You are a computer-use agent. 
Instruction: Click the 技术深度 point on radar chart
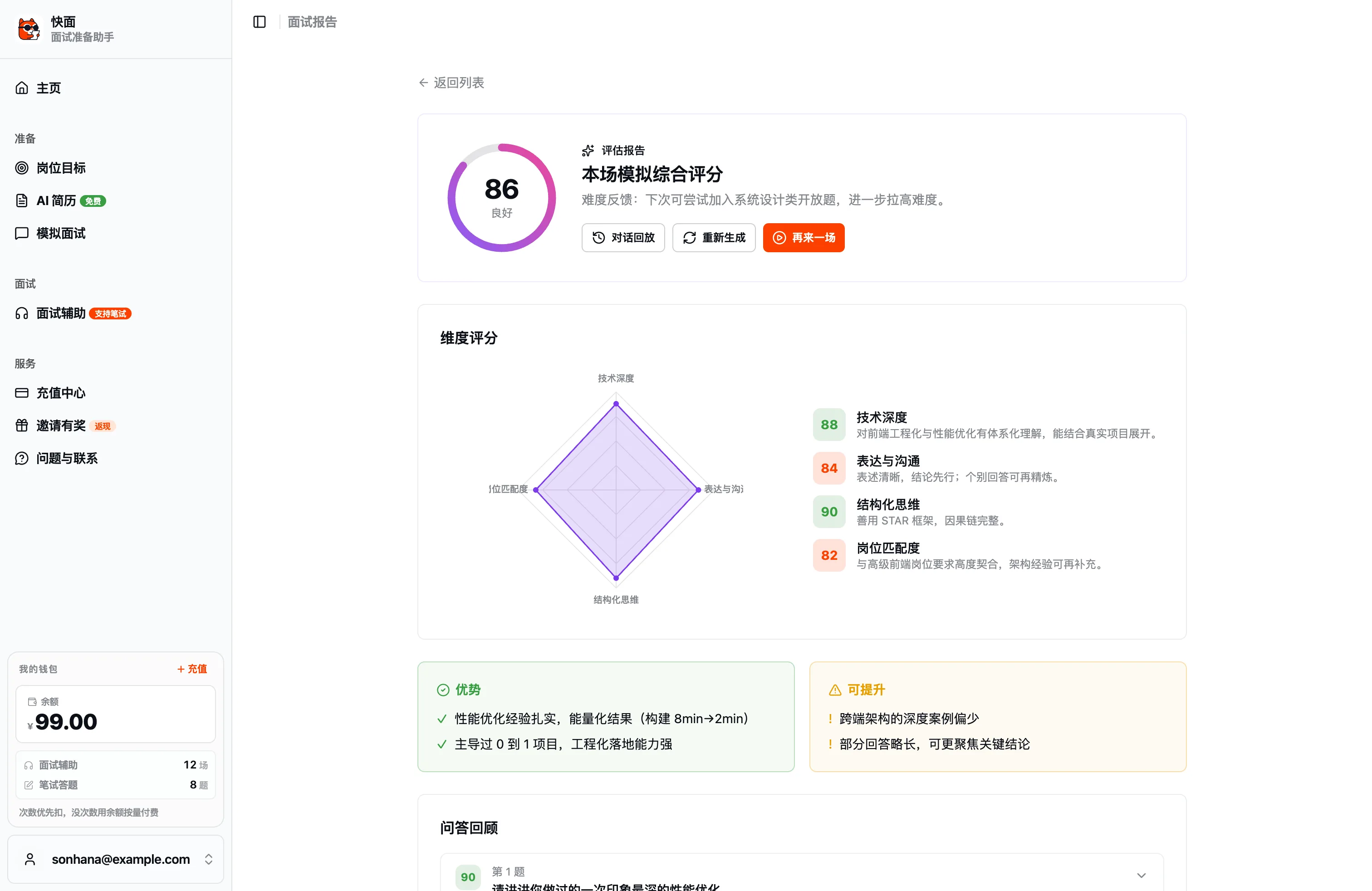point(616,403)
